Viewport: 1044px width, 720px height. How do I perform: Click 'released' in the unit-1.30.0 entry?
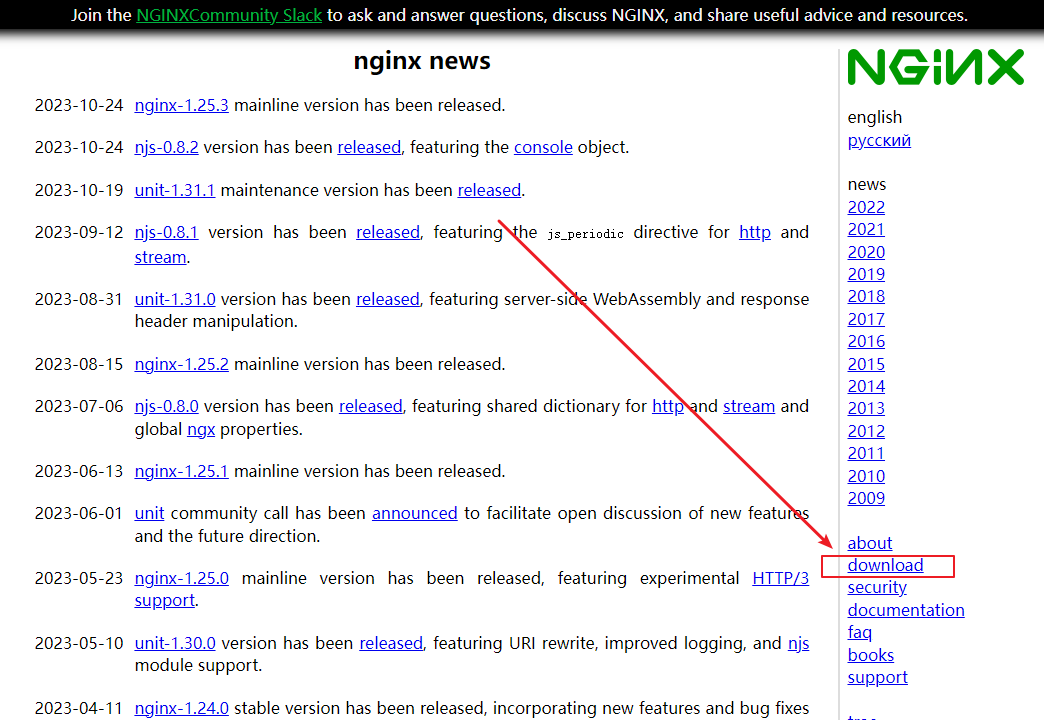[x=392, y=643]
